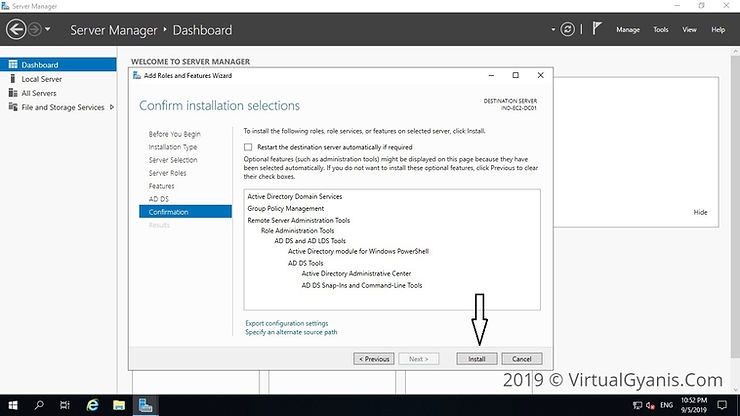Screen dimensions: 740x416
Task: Click the Windows Start button
Action: (12, 405)
